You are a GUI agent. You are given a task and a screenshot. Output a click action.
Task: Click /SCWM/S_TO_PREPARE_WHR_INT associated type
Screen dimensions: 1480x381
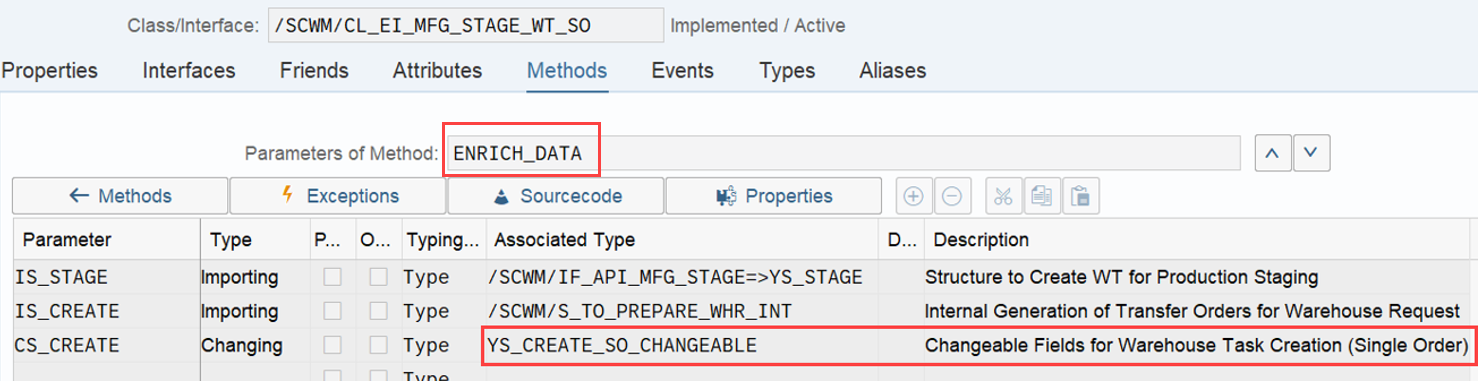point(682,311)
